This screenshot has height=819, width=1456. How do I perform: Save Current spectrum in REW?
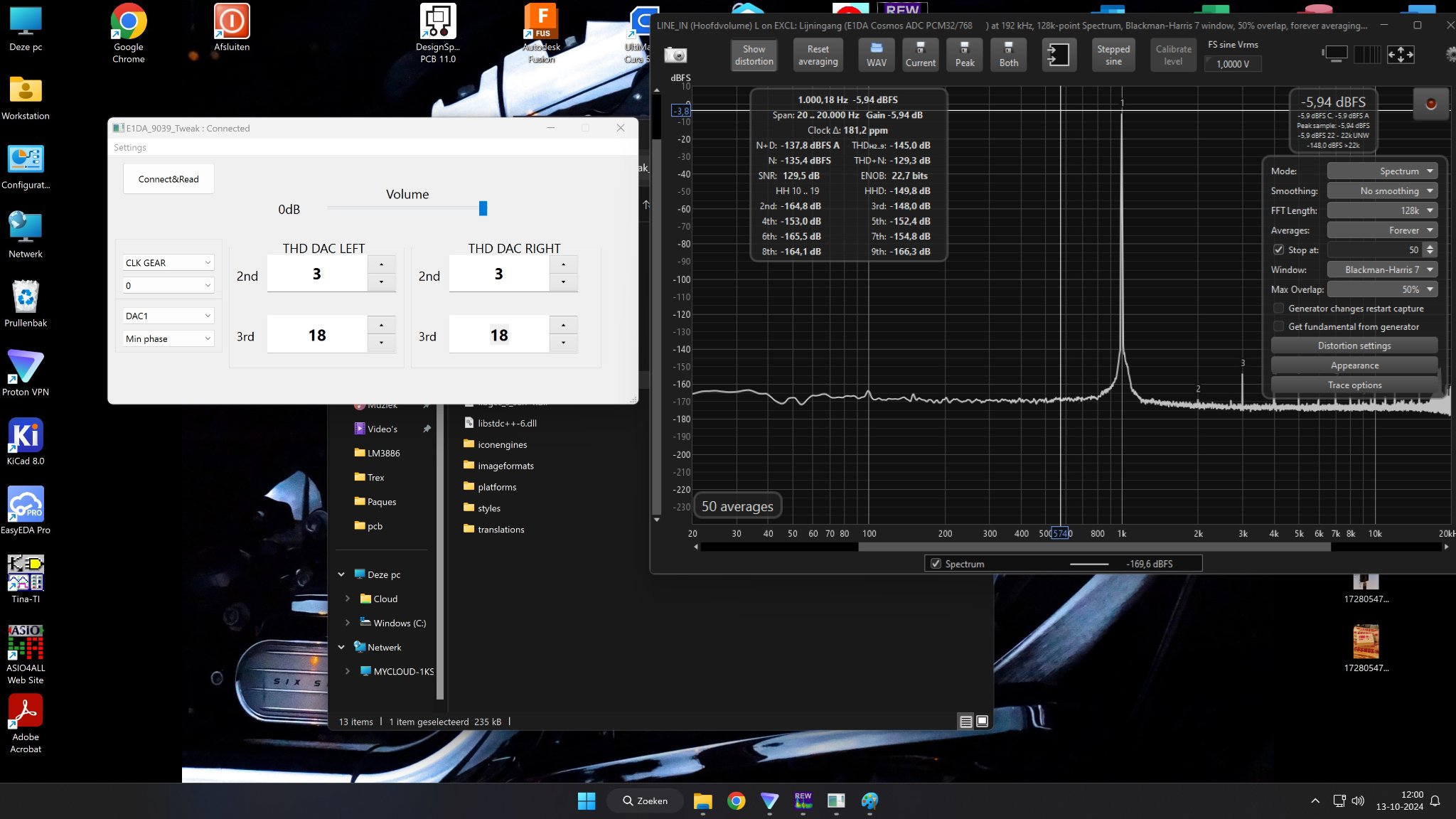point(920,55)
